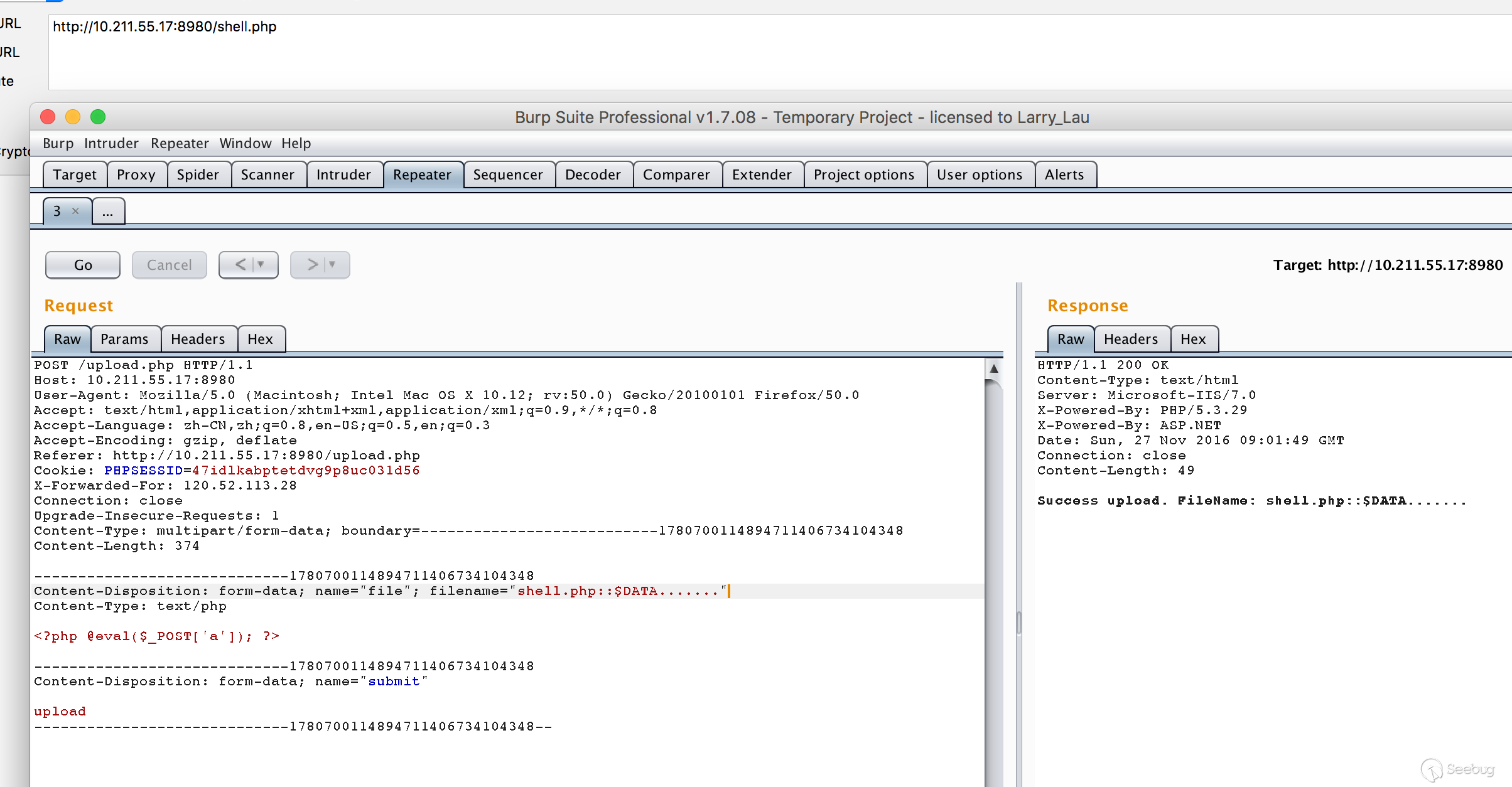Image resolution: width=1512 pixels, height=787 pixels.
Task: Switch to the Intruder tool tab
Action: tap(343, 174)
